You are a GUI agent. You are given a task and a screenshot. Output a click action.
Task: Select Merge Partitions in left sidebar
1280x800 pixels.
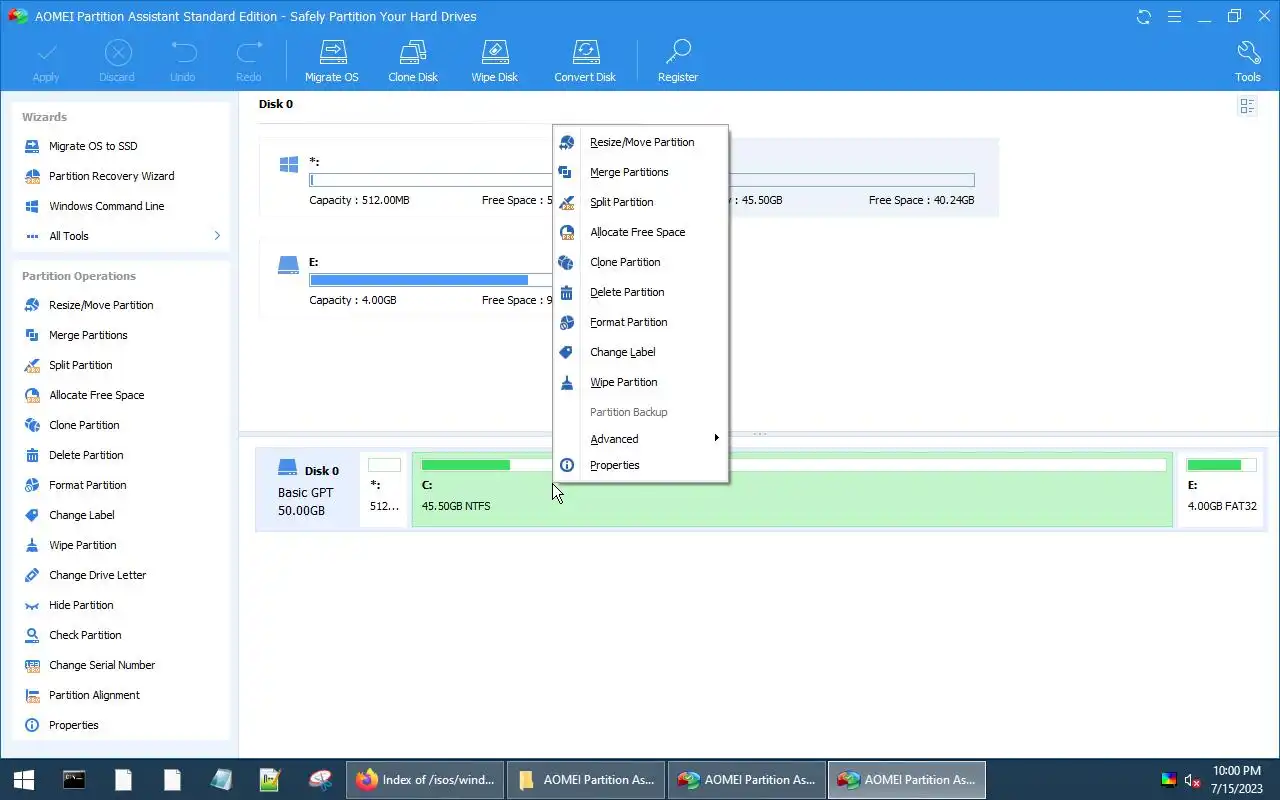coord(88,335)
